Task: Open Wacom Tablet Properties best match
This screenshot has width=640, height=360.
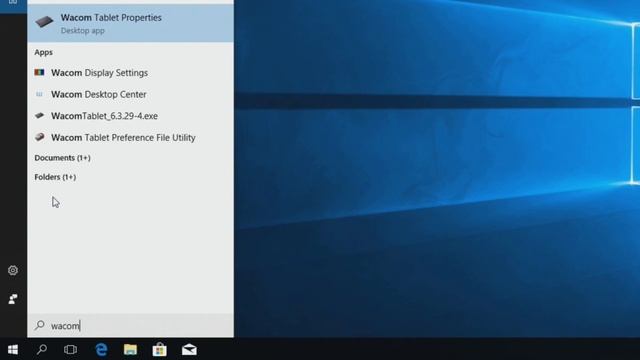Action: (x=131, y=23)
